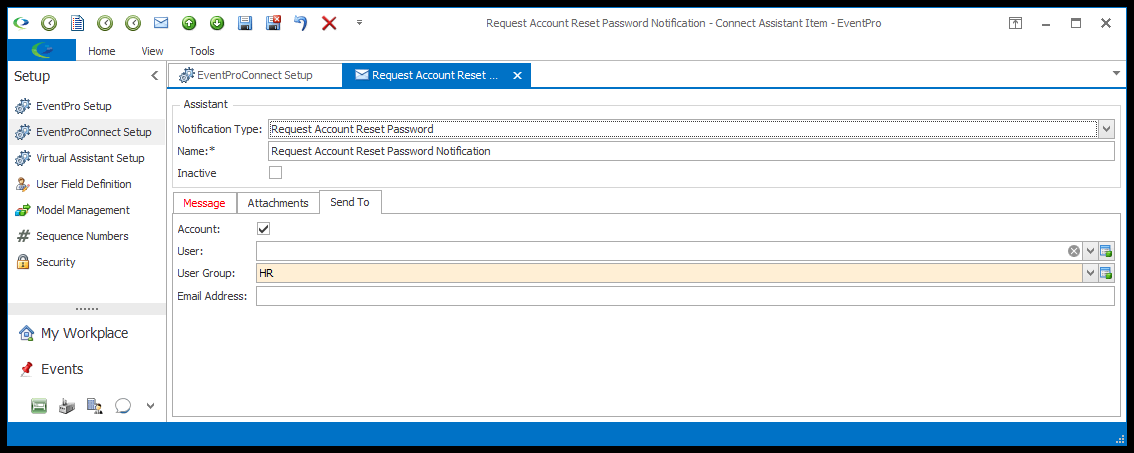Click the Save floppy disk icon
Screen dimensions: 1134x453
[x=245, y=23]
